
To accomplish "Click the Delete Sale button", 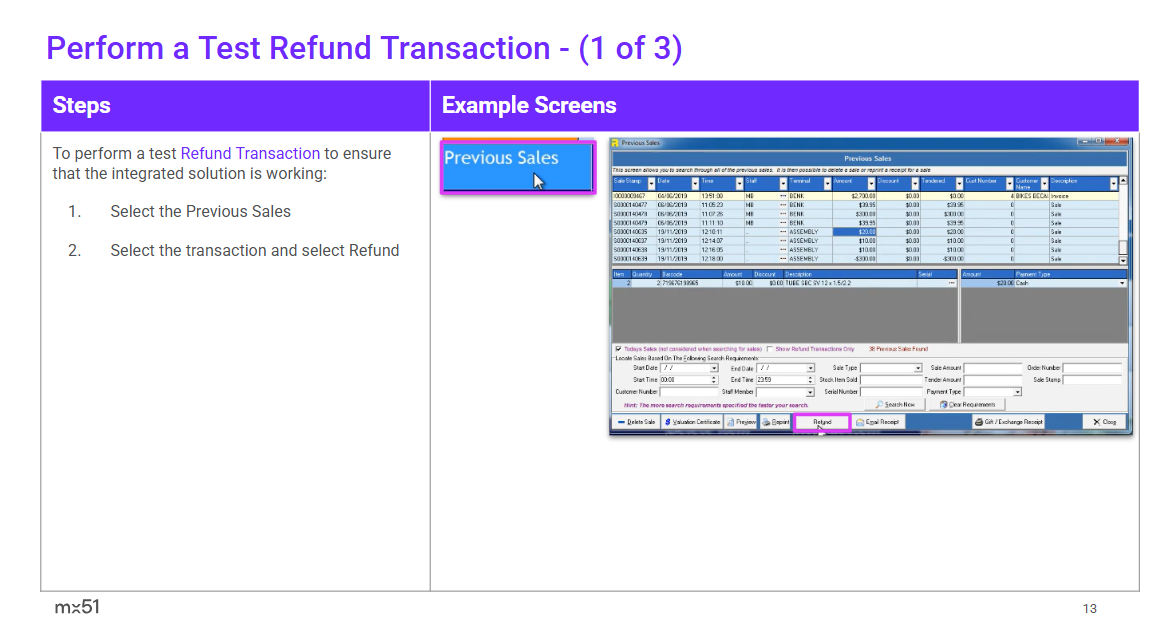I will pyautogui.click(x=636, y=422).
